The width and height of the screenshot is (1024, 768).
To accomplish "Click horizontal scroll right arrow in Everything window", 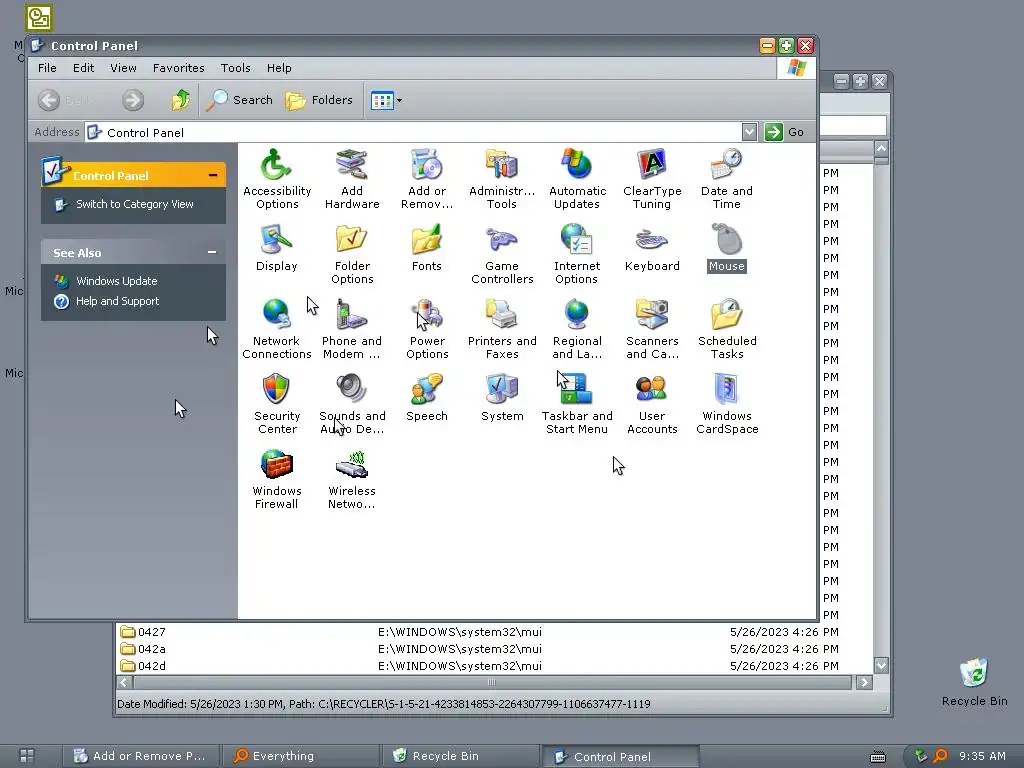I will pyautogui.click(x=864, y=682).
